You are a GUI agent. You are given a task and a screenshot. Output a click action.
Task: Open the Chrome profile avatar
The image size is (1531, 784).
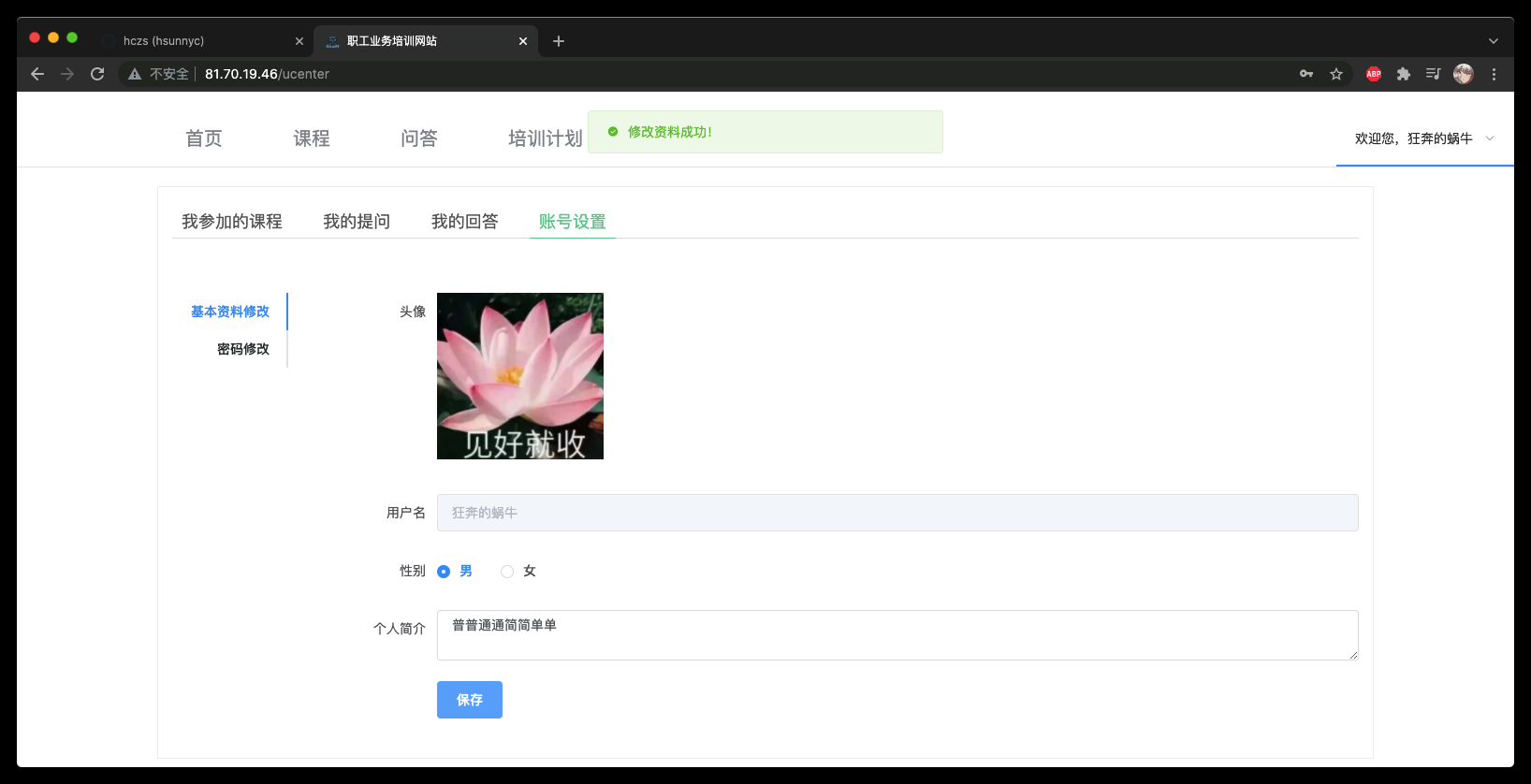1464,74
